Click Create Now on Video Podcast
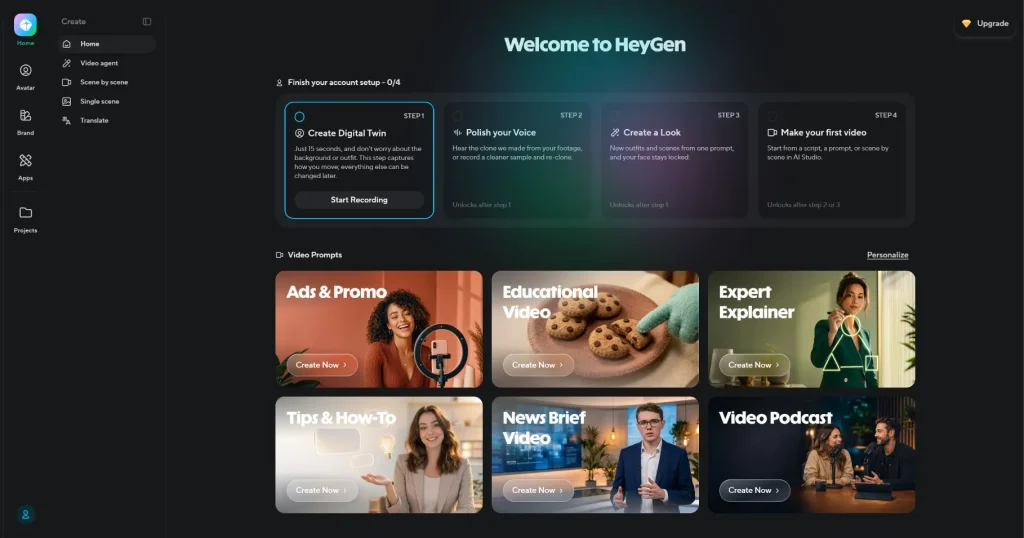This screenshot has width=1024, height=538. pyautogui.click(x=754, y=490)
